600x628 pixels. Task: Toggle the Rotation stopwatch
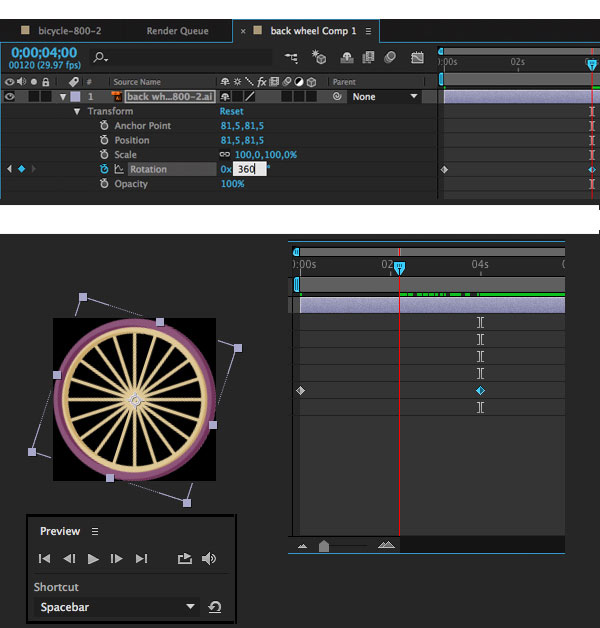[x=104, y=169]
